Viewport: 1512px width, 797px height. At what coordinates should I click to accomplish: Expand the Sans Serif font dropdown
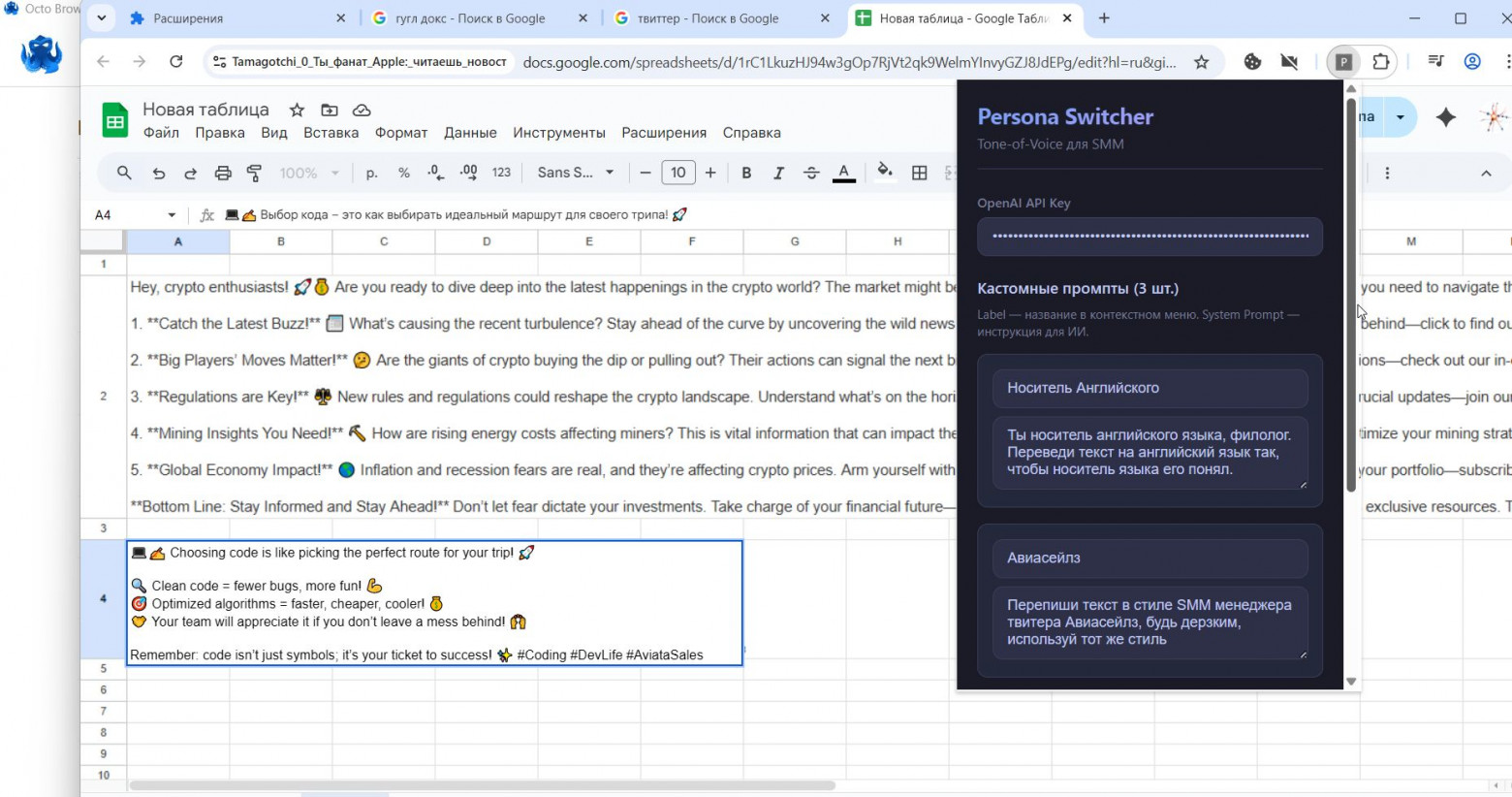577,173
